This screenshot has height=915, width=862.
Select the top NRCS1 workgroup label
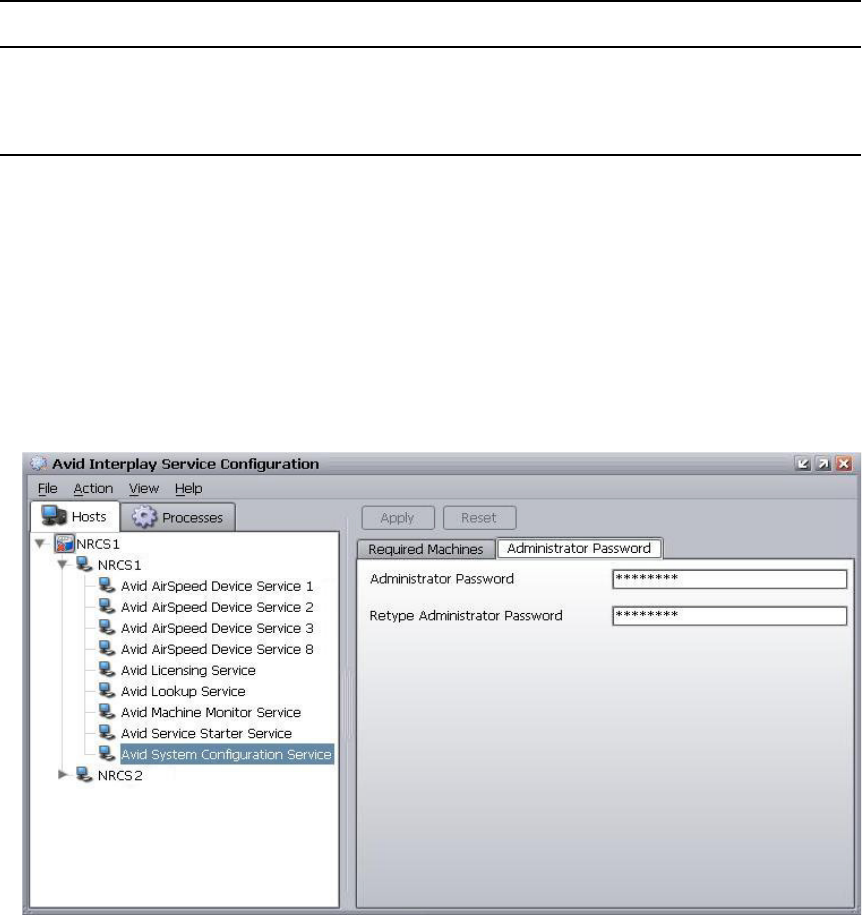tap(98, 544)
